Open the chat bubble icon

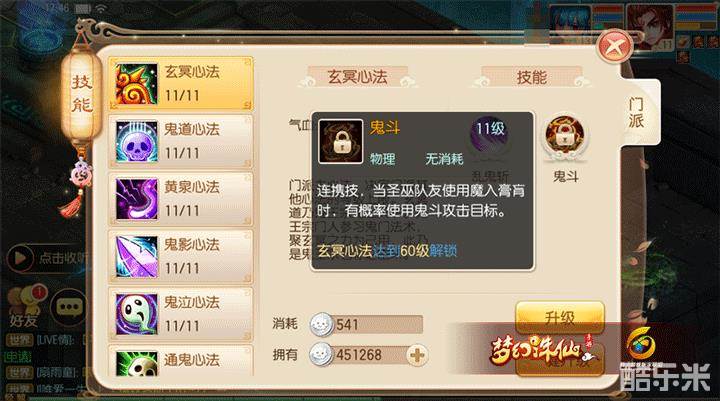tap(69, 307)
